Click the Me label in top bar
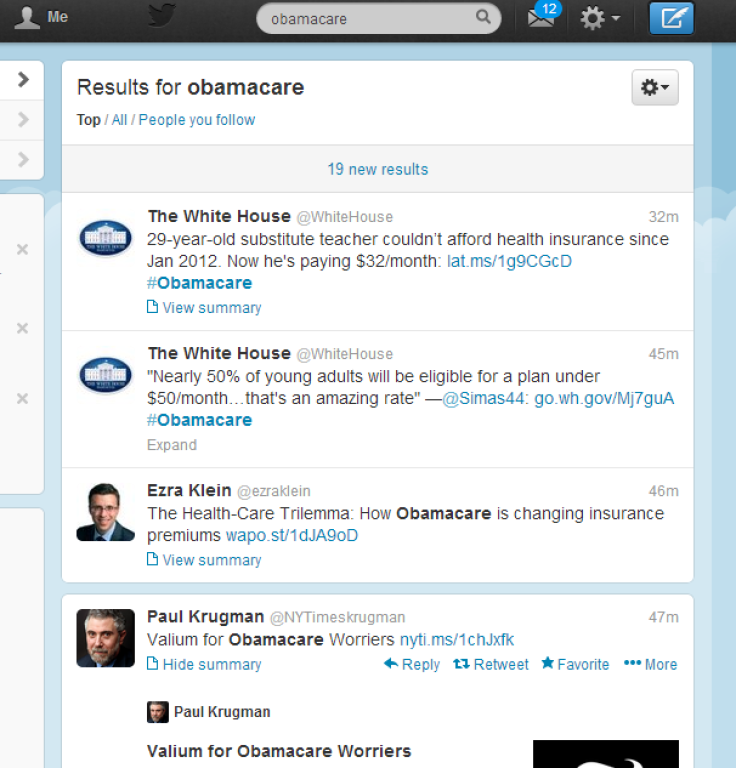This screenshot has width=736, height=768. tap(57, 17)
